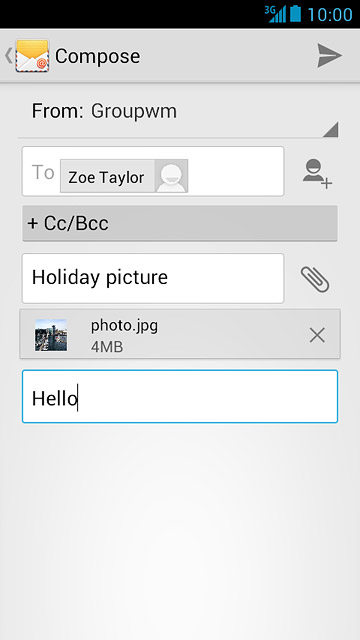Send the email with the arrow icon
Image resolution: width=360 pixels, height=640 pixels.
(x=329, y=56)
